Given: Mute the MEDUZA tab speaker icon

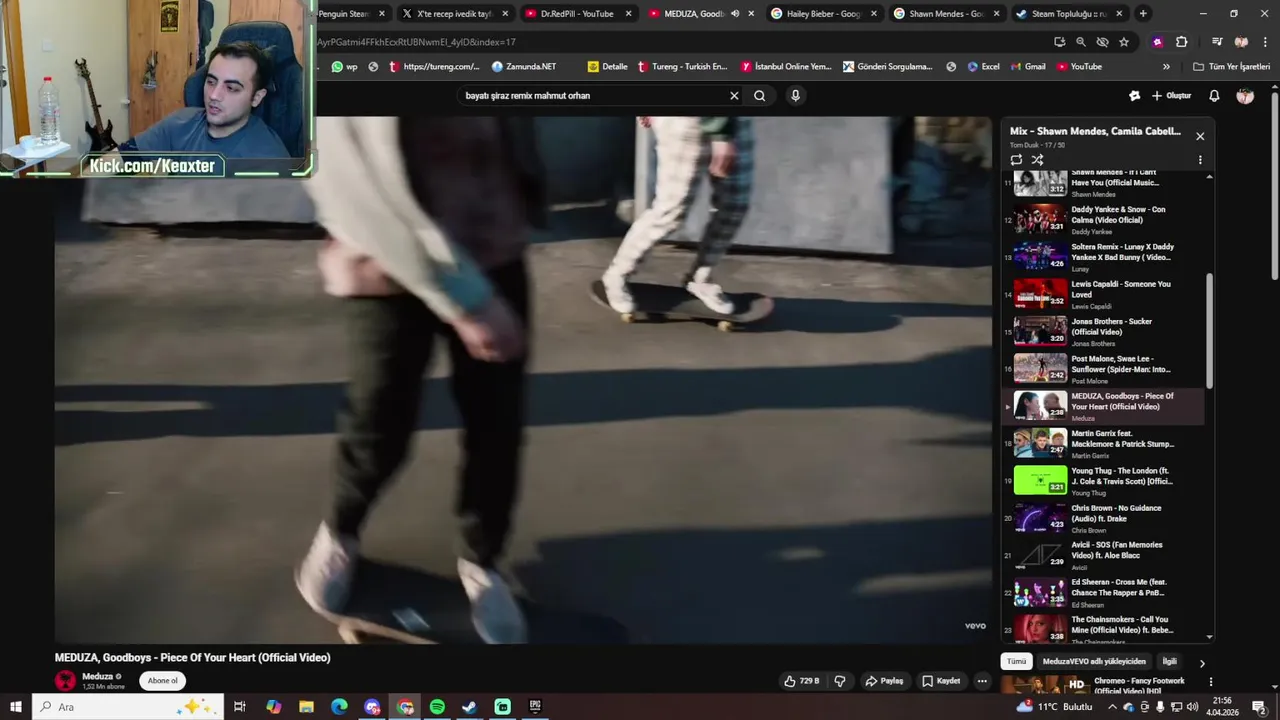Looking at the screenshot, I should click(x=735, y=14).
